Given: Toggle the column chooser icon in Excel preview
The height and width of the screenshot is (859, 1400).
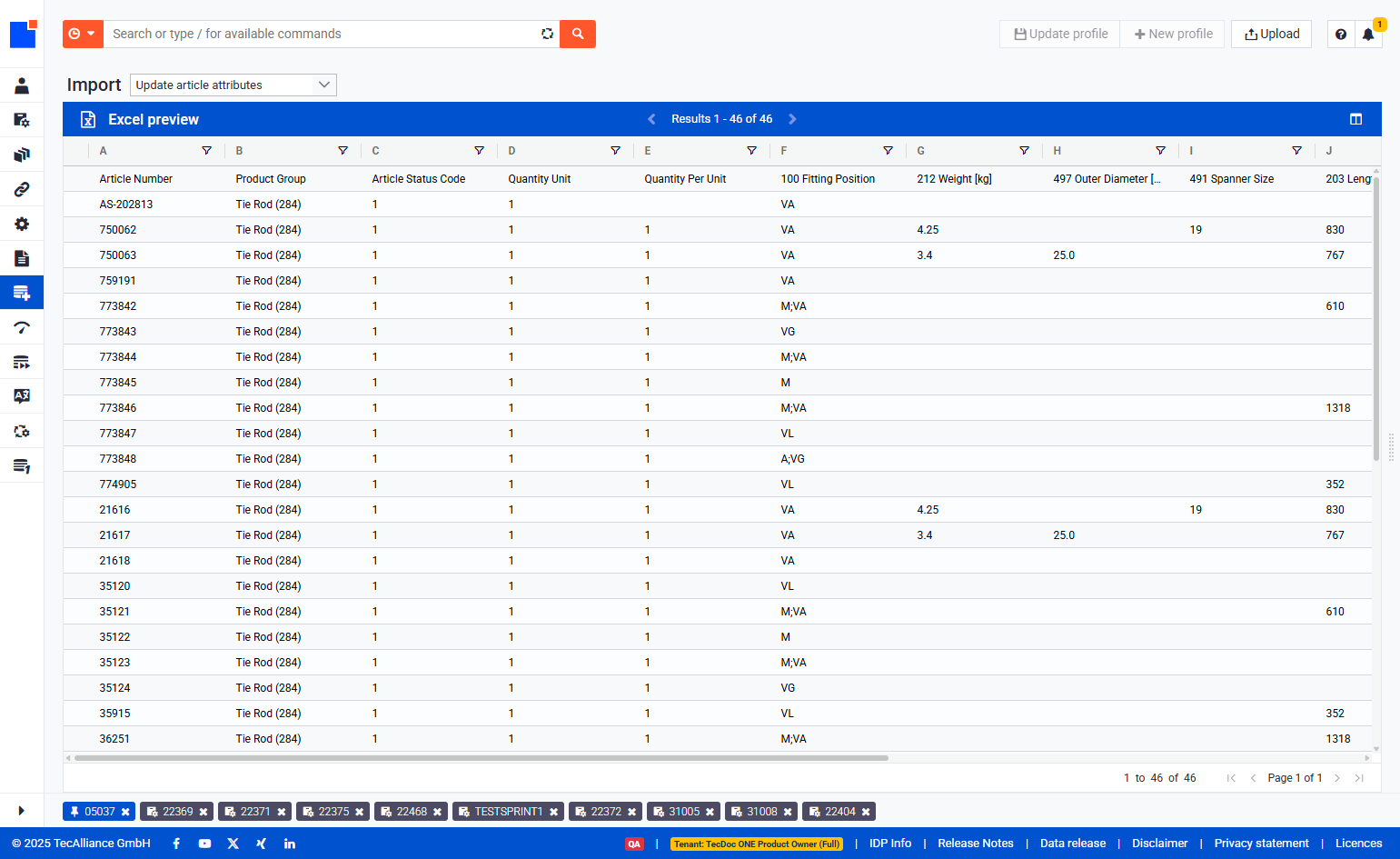Looking at the screenshot, I should tap(1355, 119).
